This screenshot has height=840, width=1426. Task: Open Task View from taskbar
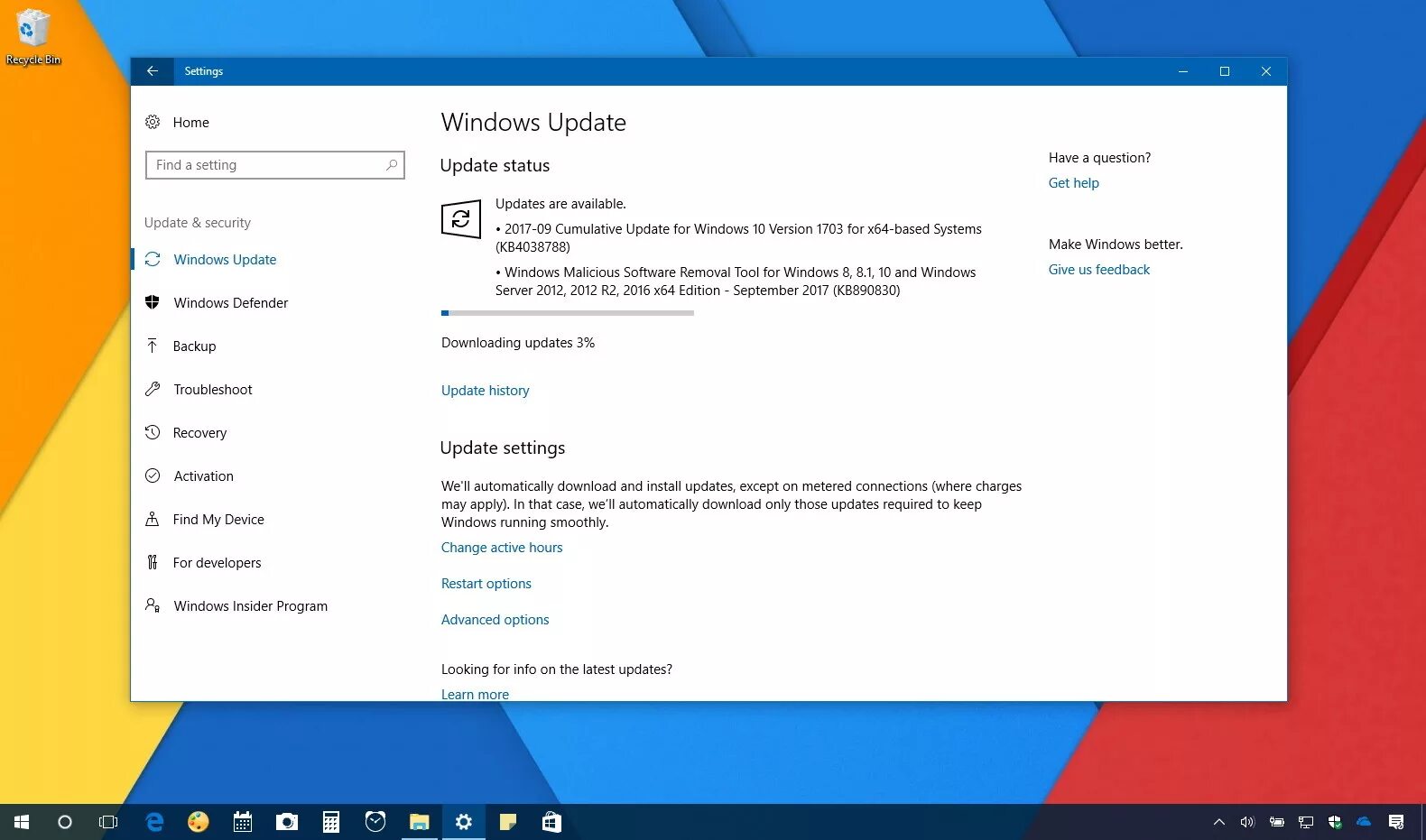pos(108,822)
